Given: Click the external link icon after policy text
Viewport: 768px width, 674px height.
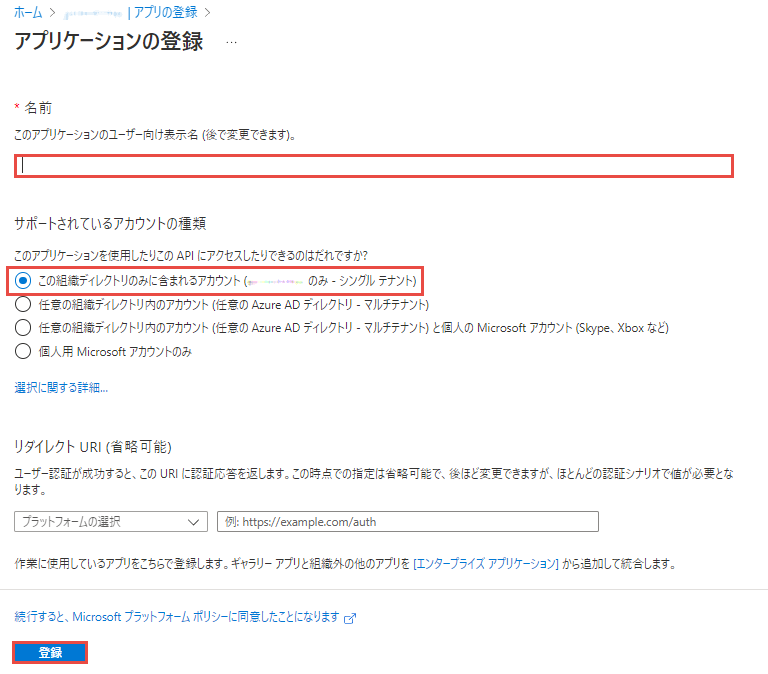Looking at the screenshot, I should tap(350, 618).
